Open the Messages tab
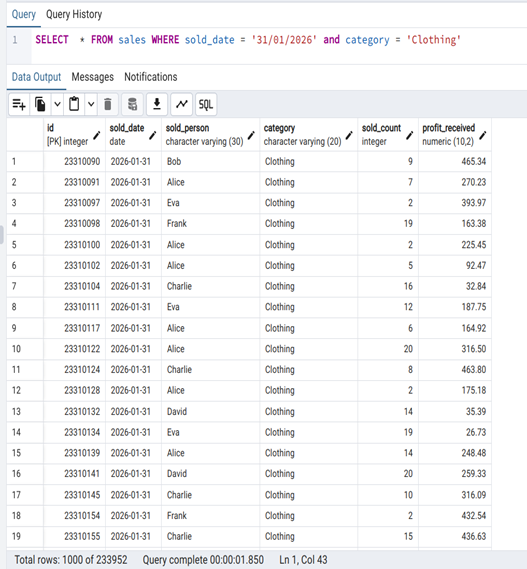 tap(93, 77)
